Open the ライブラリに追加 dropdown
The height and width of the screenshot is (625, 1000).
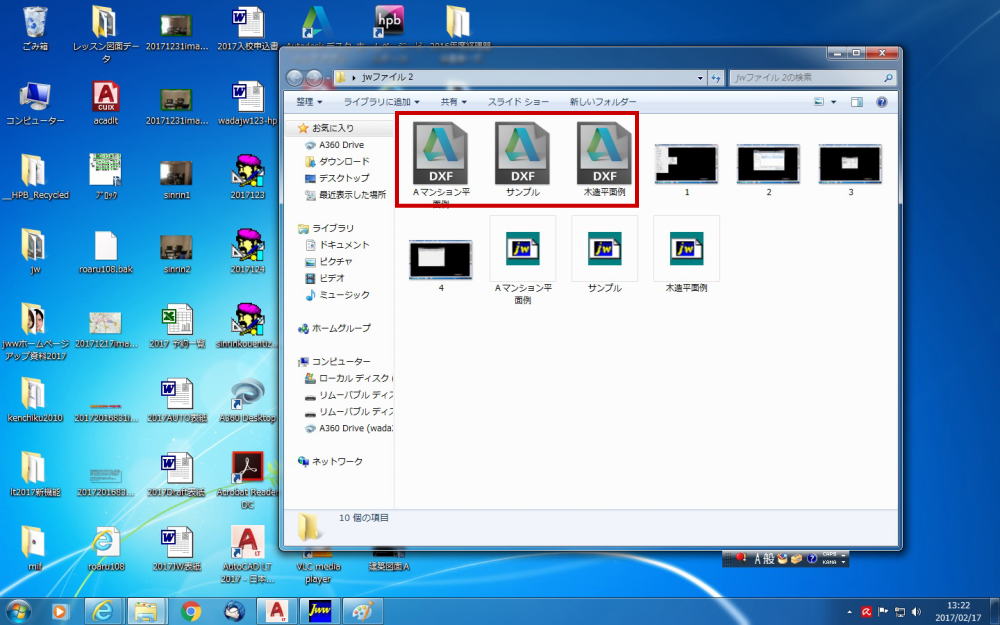pos(381,102)
